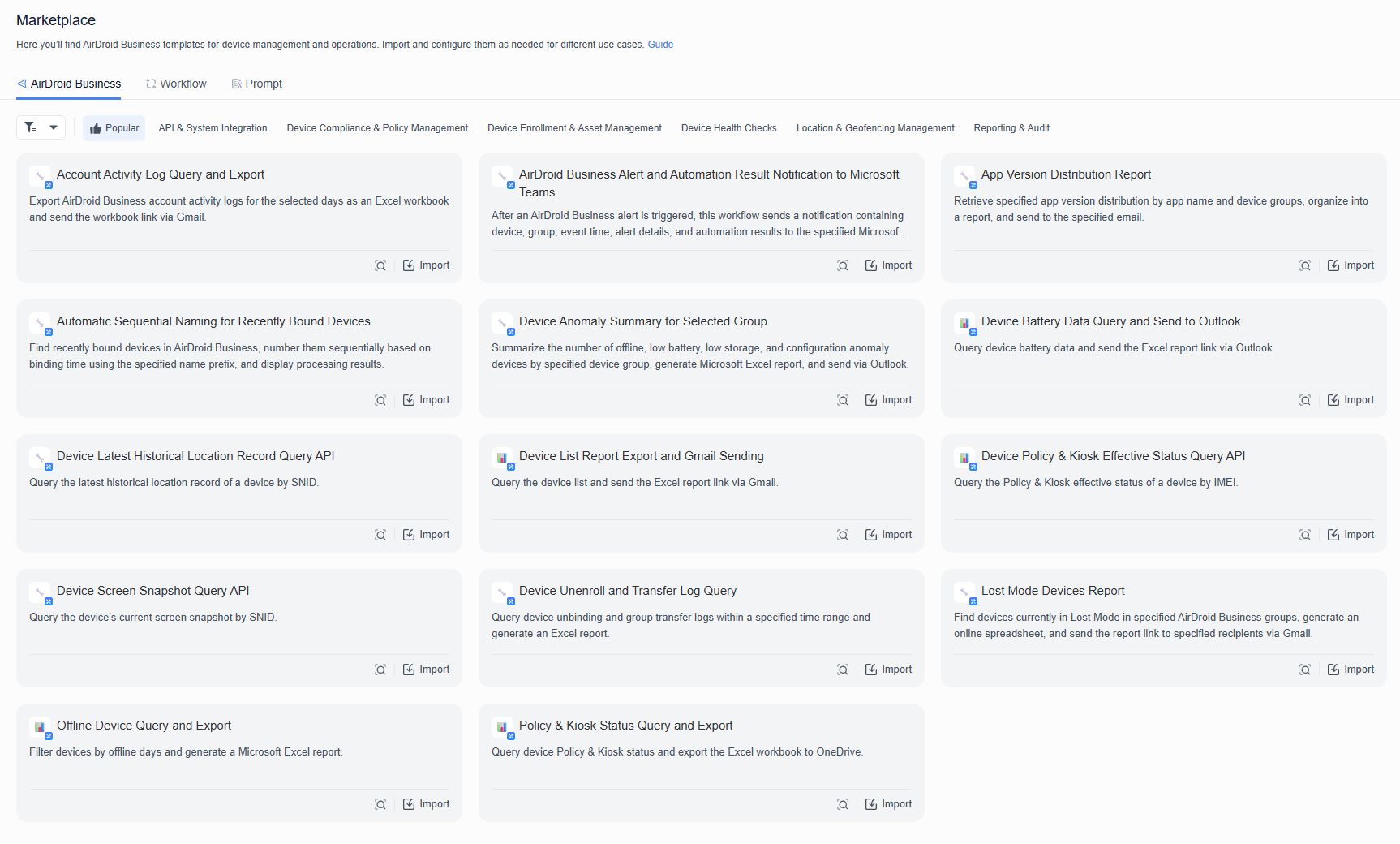The image size is (1400, 844).
Task: Open Automatic Sequential Naming for Recently Bound Devices title
Action: click(213, 321)
